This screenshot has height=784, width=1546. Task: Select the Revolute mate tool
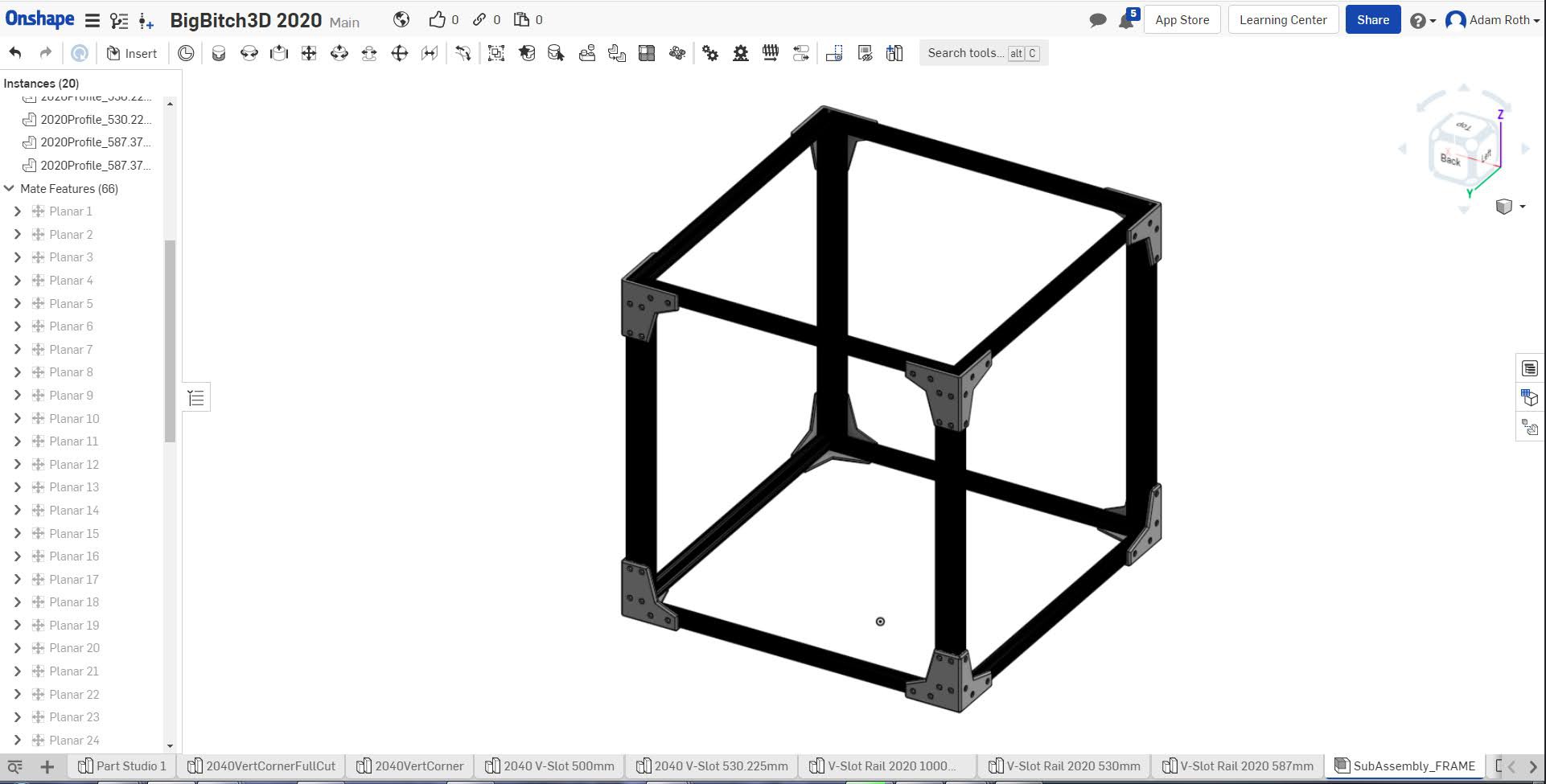(249, 53)
